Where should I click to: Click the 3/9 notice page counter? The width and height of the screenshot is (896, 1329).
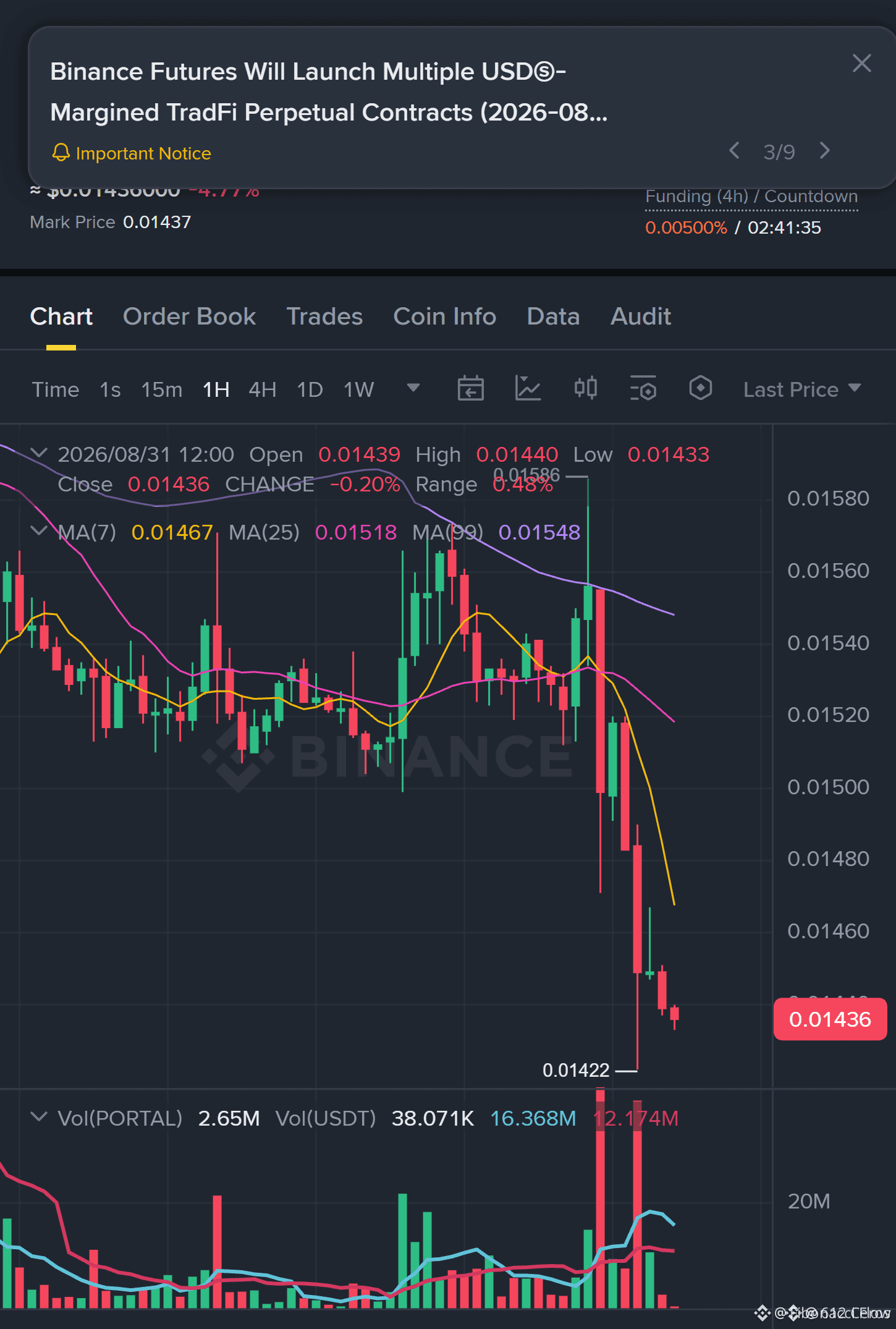click(x=779, y=152)
